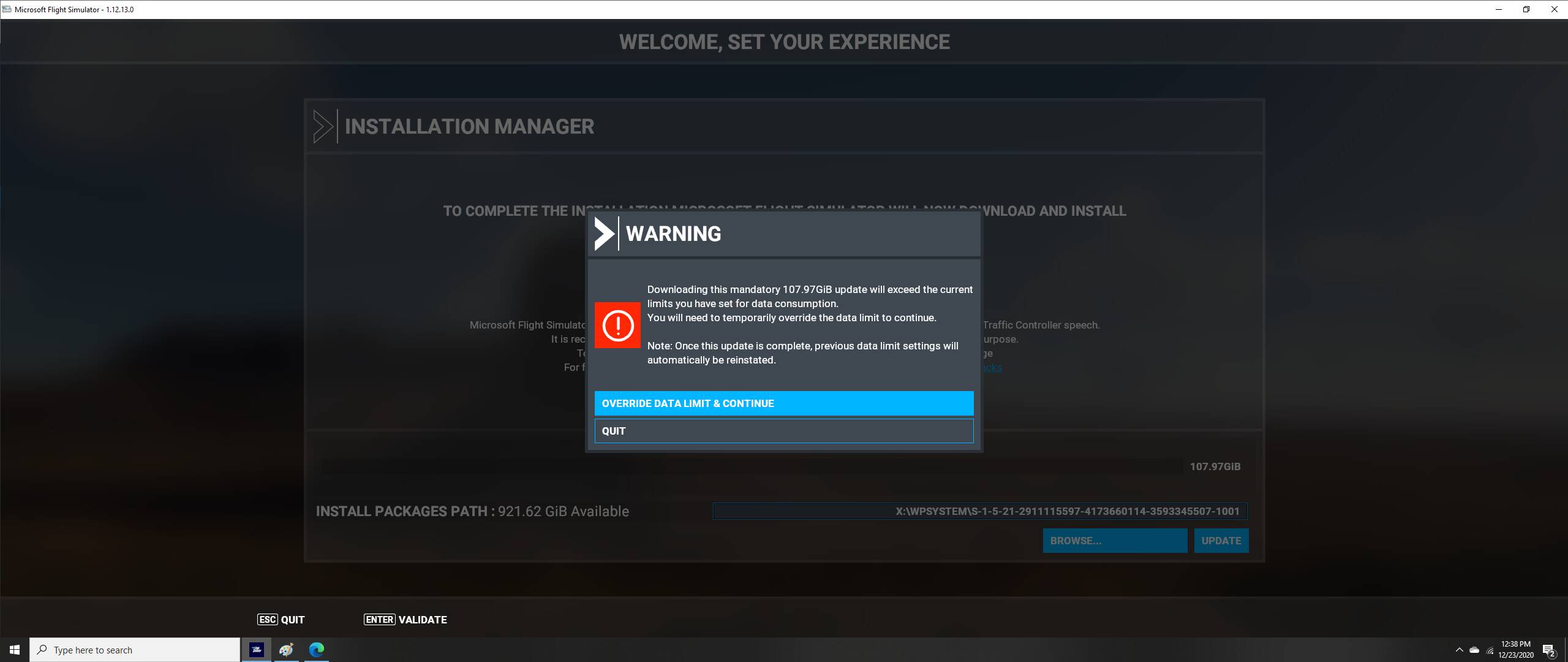The width and height of the screenshot is (1568, 662).
Task: Click the Browse... button
Action: [x=1115, y=541]
